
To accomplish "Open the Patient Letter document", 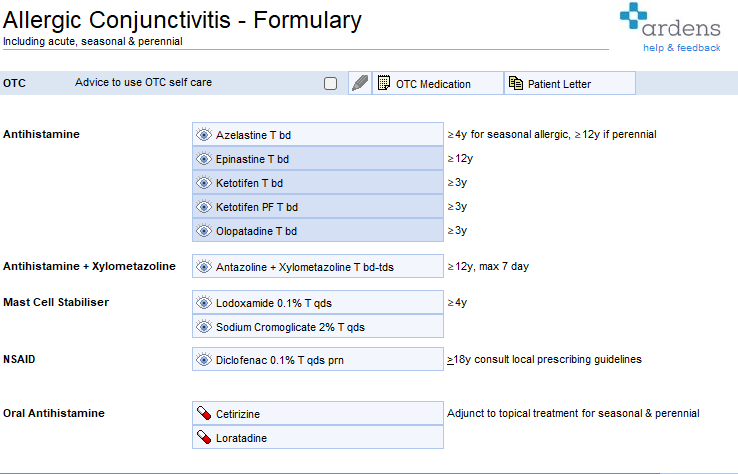I will (x=569, y=84).
